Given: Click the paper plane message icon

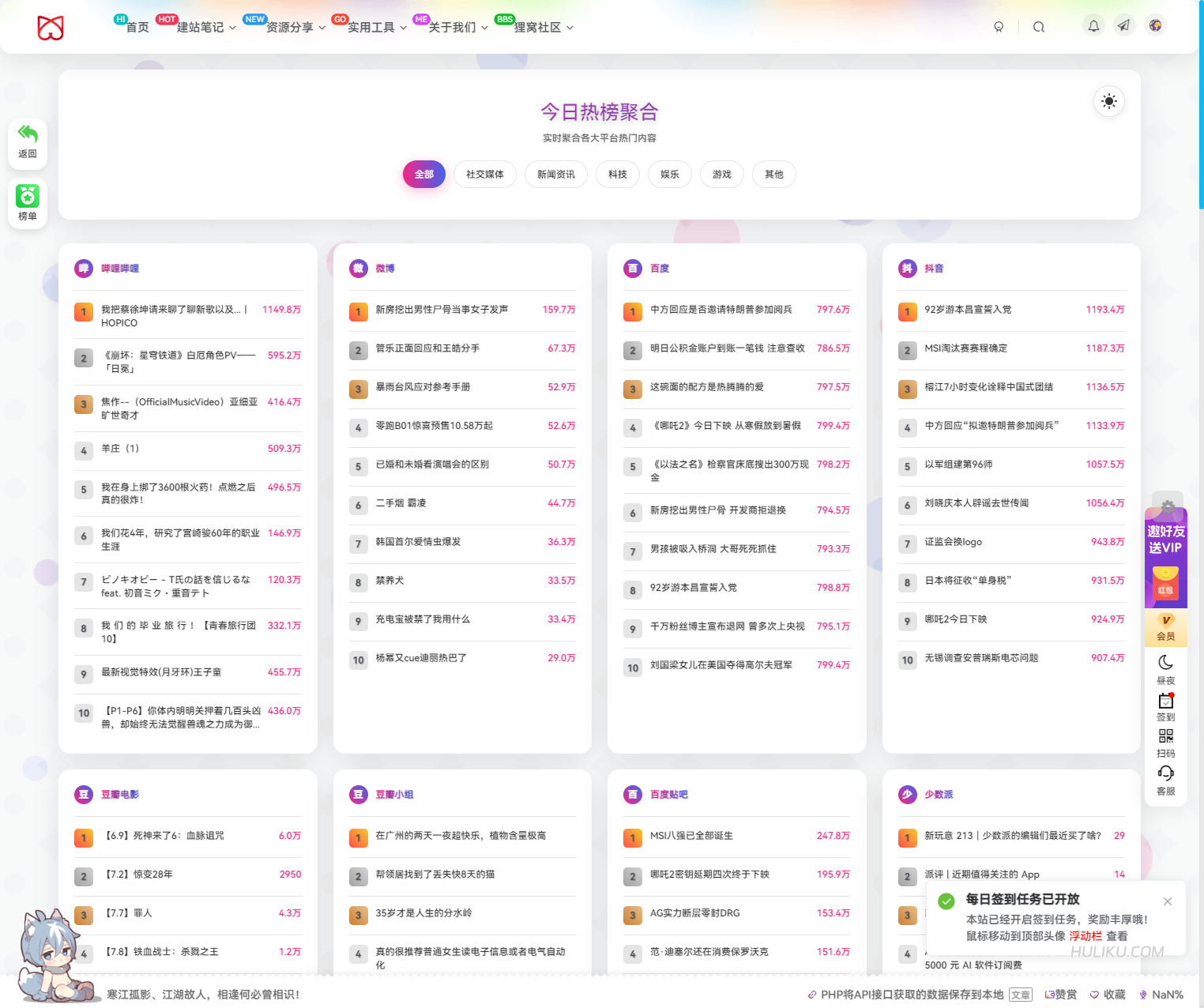Looking at the screenshot, I should click(1123, 26).
